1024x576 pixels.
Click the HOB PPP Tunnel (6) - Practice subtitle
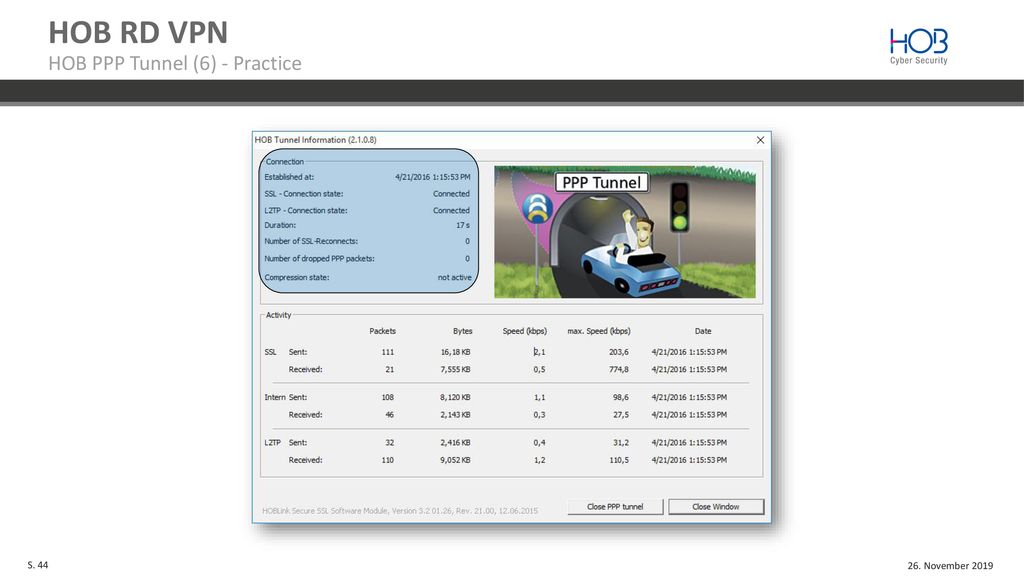175,63
